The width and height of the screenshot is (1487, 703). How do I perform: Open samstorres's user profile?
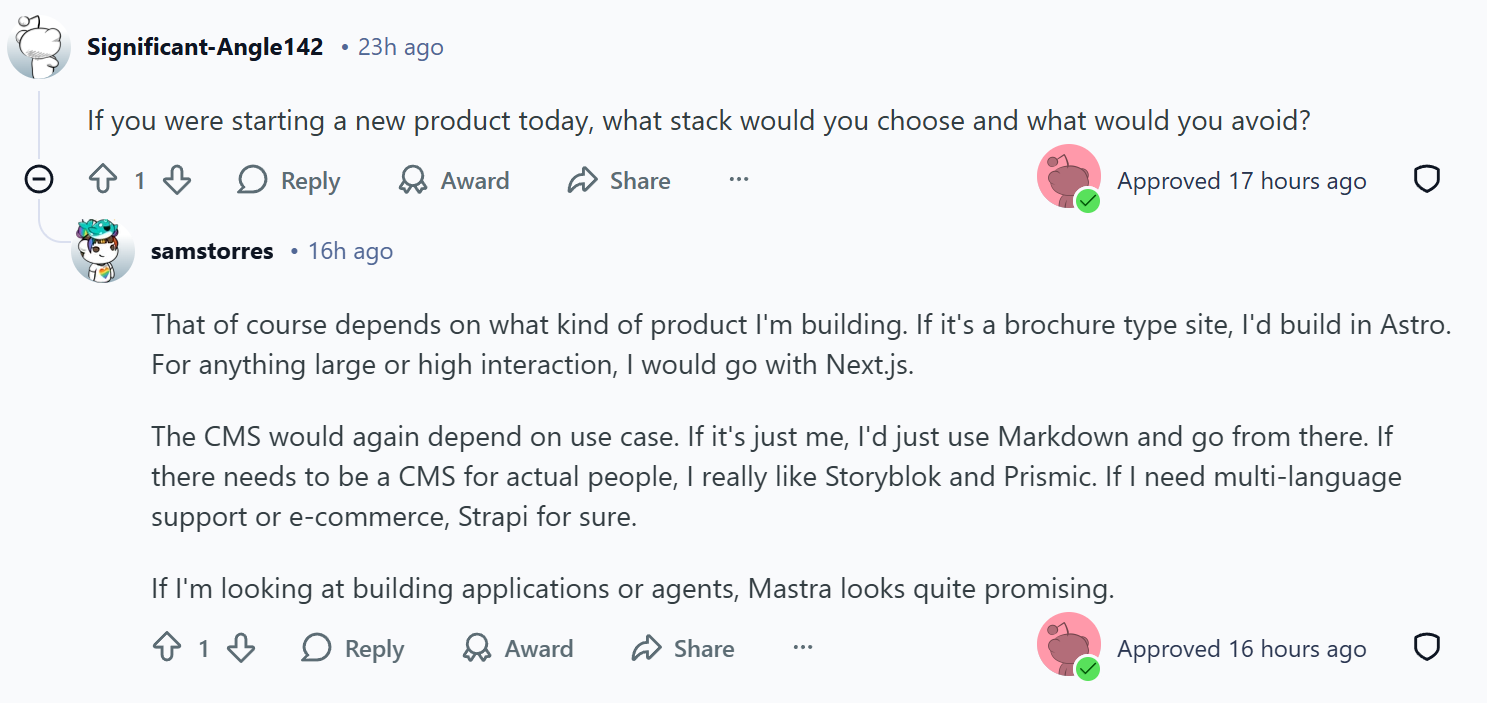[212, 251]
